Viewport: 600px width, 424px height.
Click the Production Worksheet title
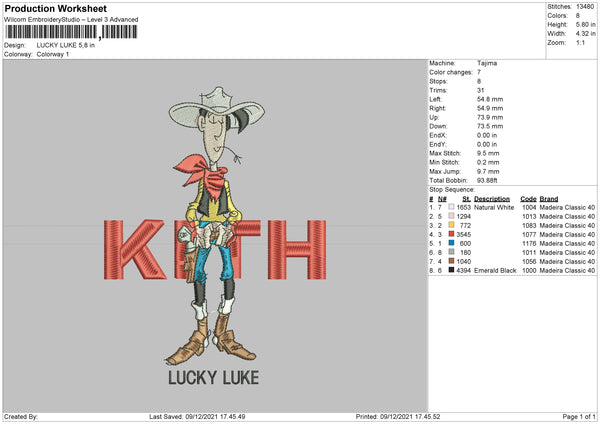pyautogui.click(x=55, y=8)
